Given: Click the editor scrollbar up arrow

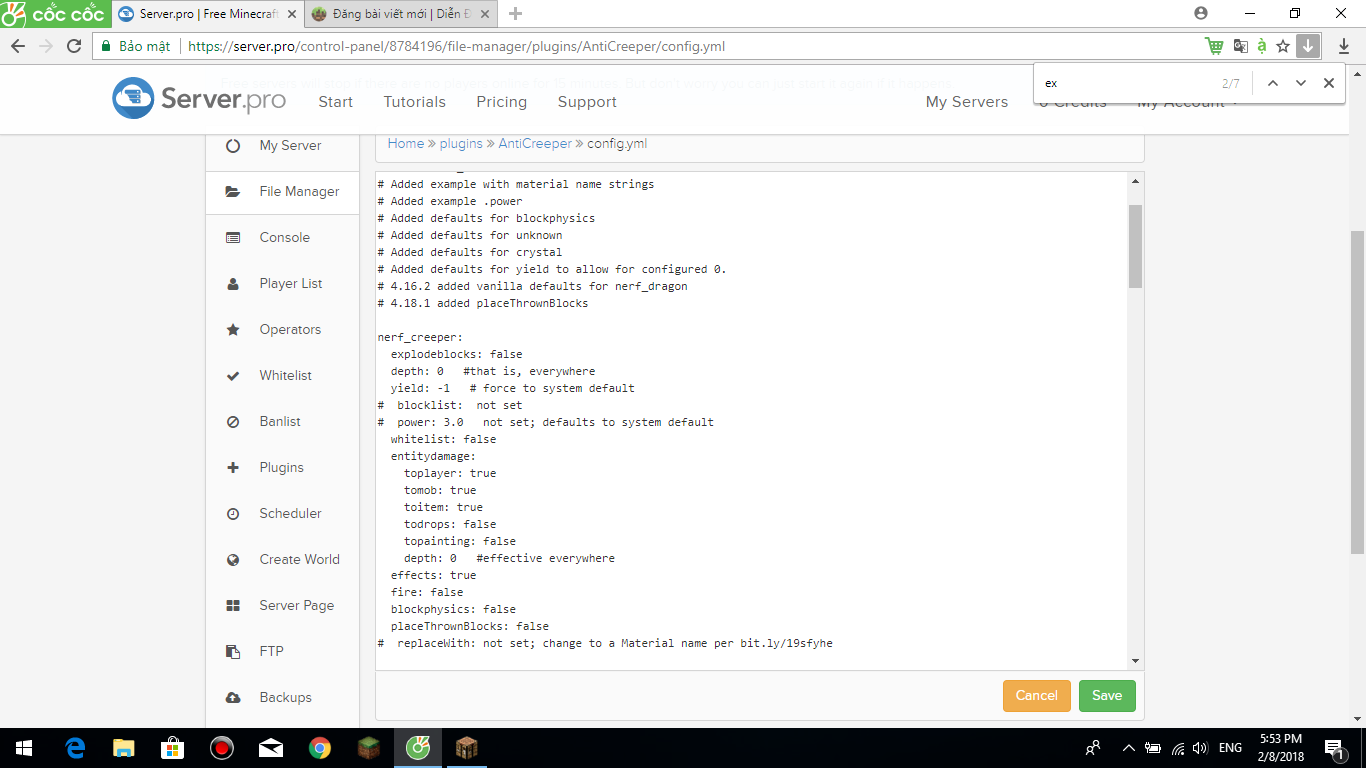Looking at the screenshot, I should [x=1134, y=181].
